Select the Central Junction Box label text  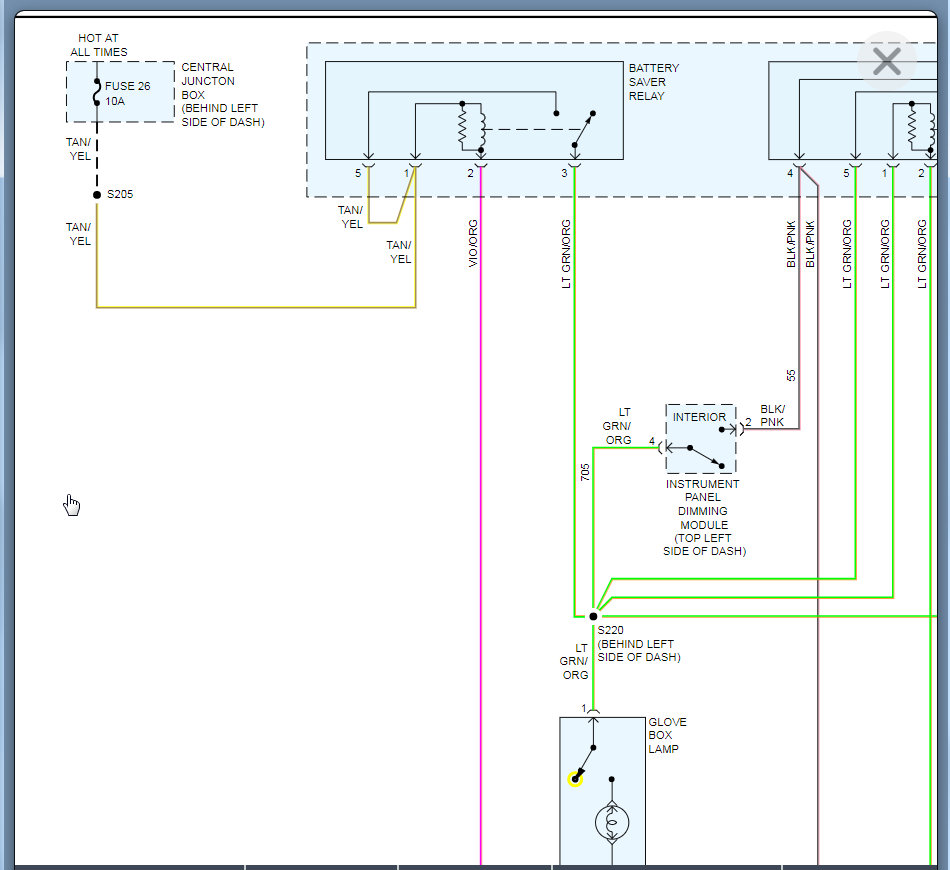click(222, 95)
